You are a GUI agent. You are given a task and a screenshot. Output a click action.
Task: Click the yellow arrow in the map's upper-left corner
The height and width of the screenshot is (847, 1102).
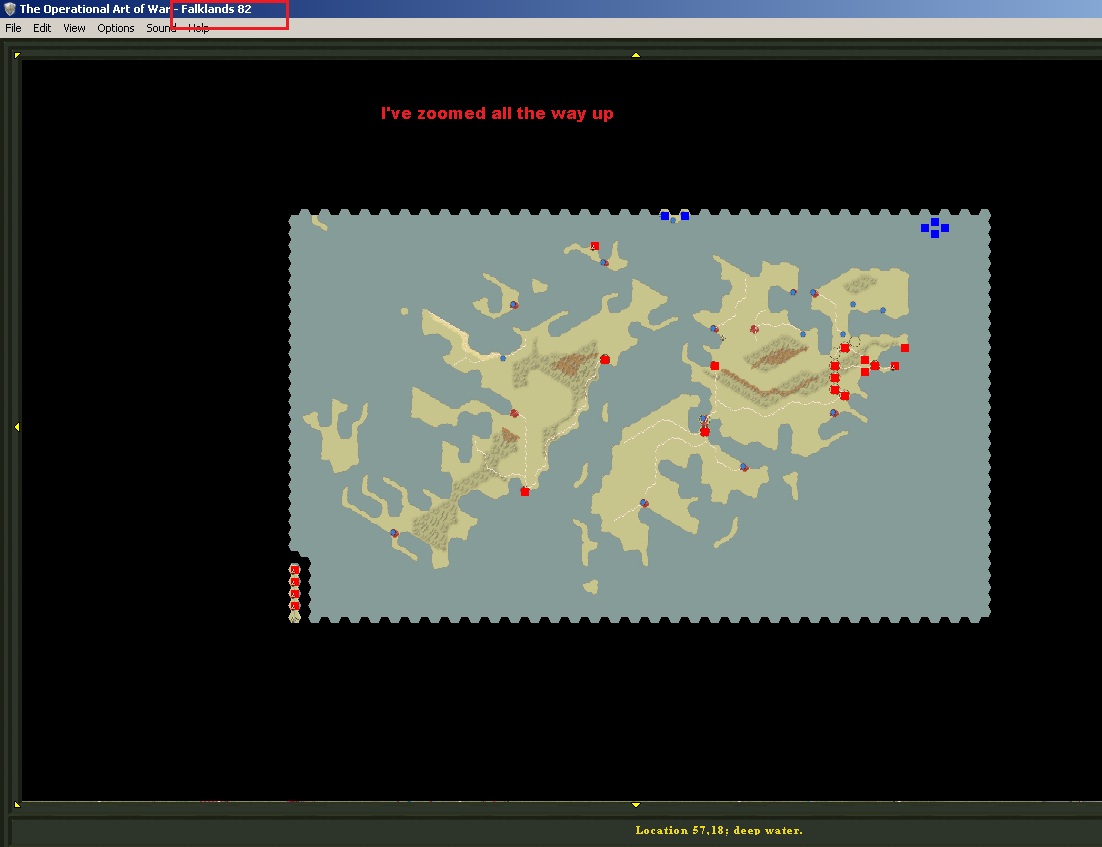(17, 55)
